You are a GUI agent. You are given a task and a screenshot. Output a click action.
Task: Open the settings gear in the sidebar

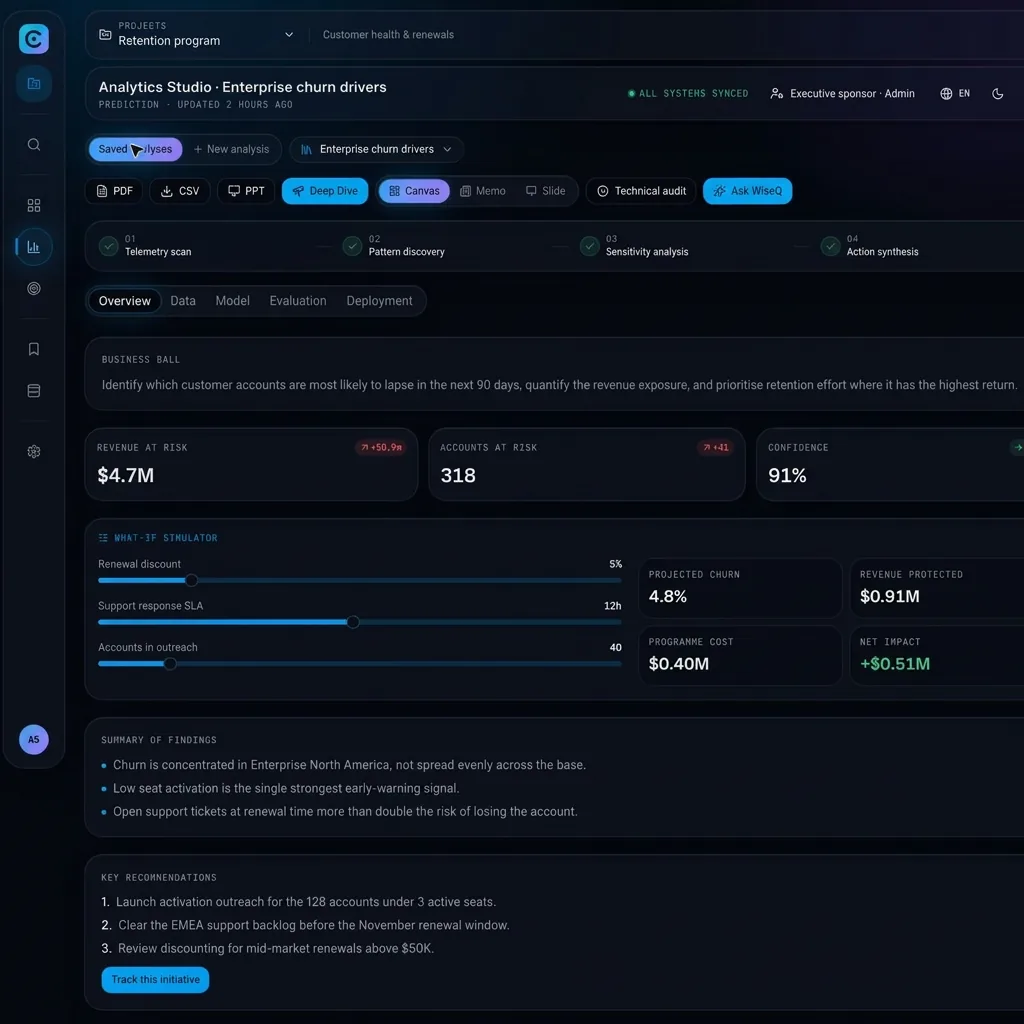pos(34,452)
